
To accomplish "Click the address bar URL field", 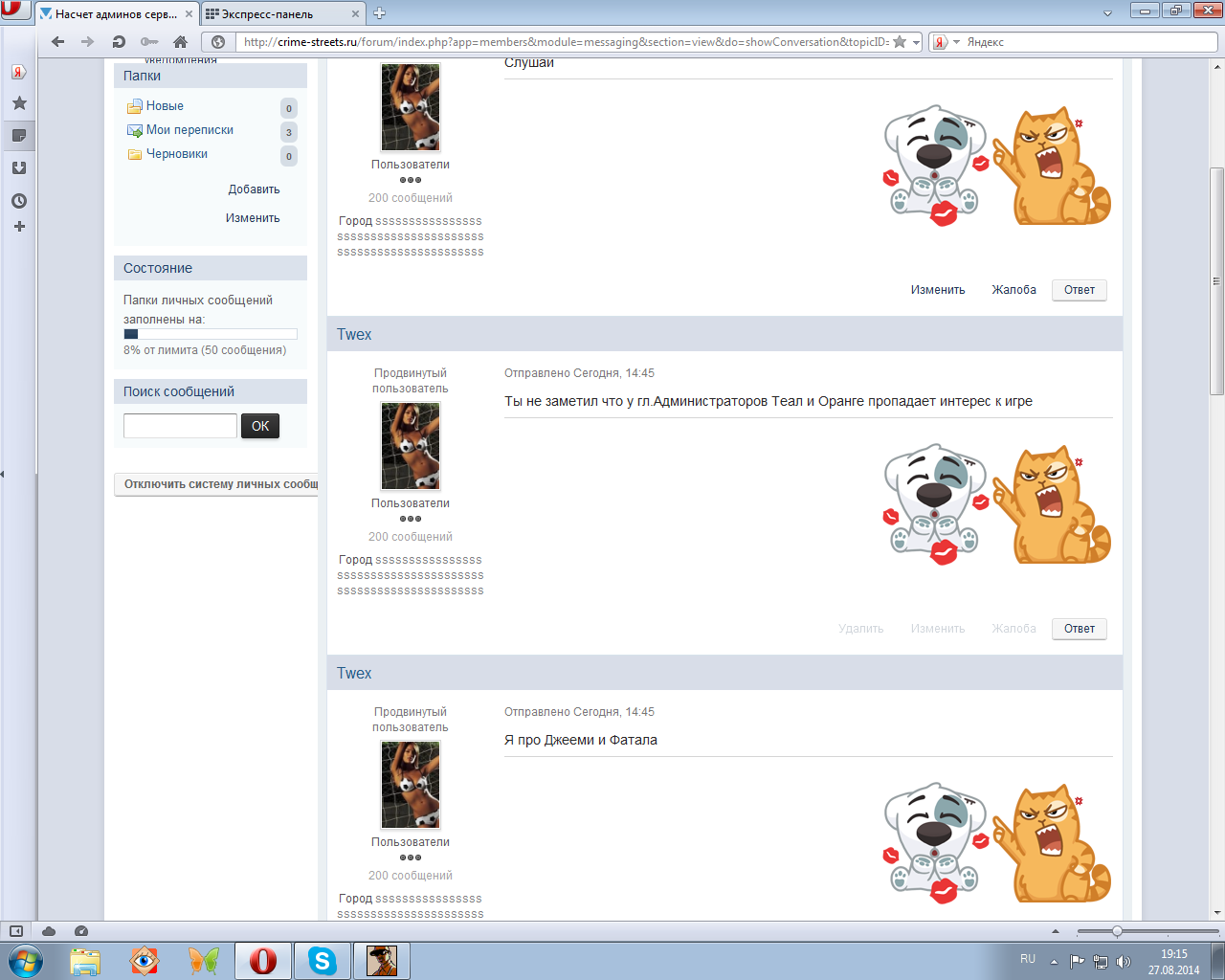I will point(565,42).
